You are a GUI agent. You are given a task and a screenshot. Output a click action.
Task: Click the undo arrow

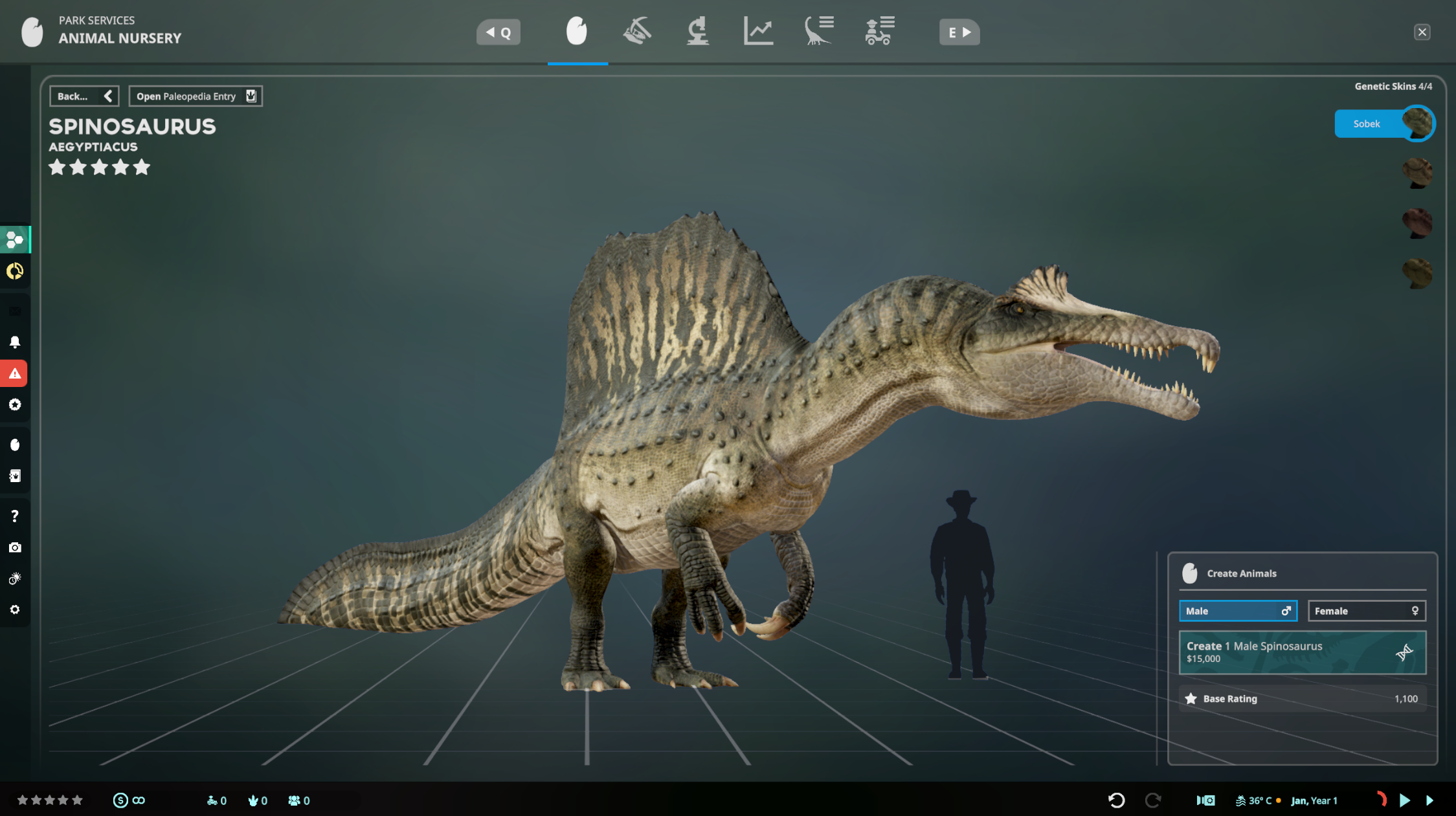pos(1116,800)
